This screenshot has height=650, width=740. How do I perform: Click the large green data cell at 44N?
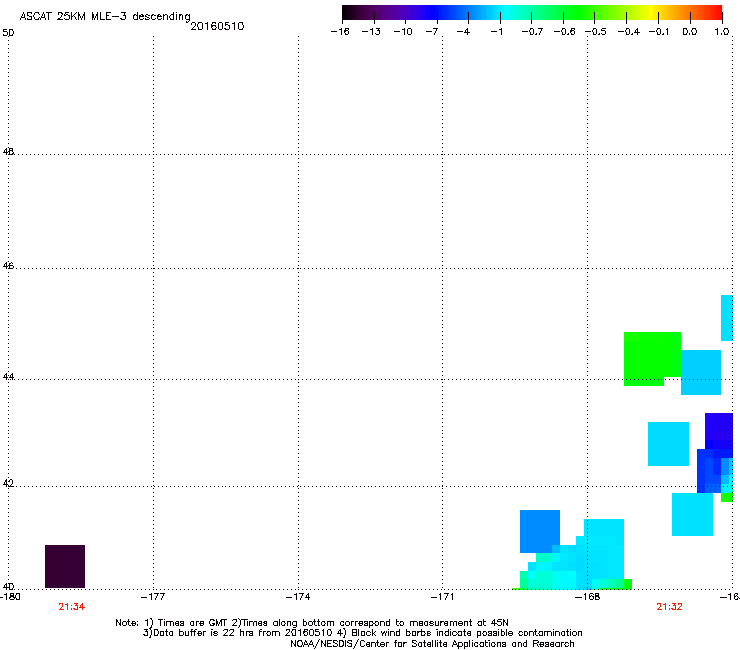click(x=652, y=358)
